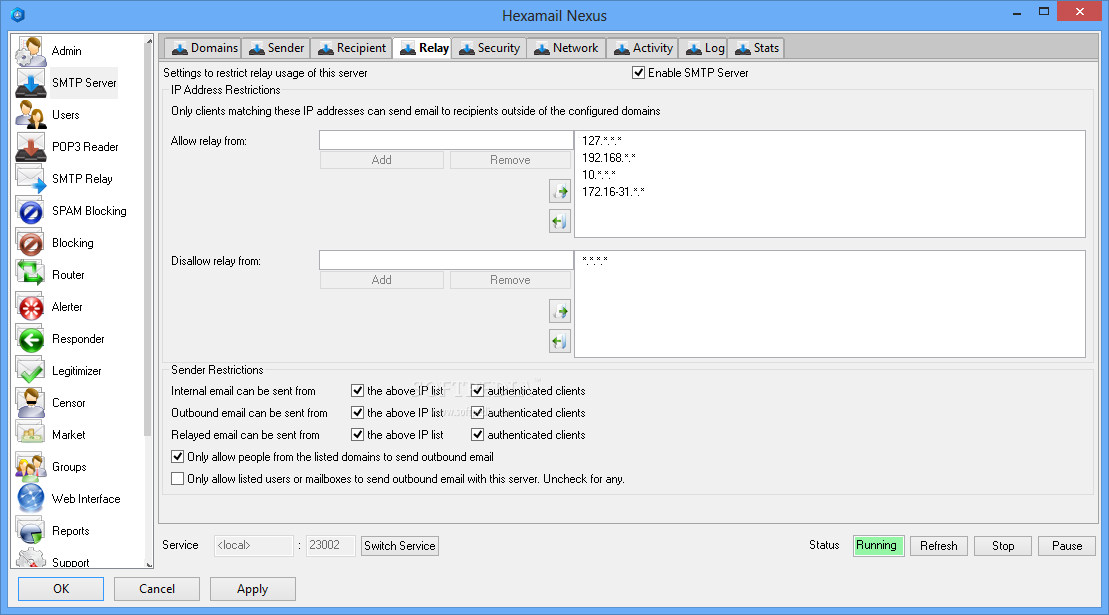Click the service port 23002 field
Screen dimensions: 1109x615
coord(330,546)
